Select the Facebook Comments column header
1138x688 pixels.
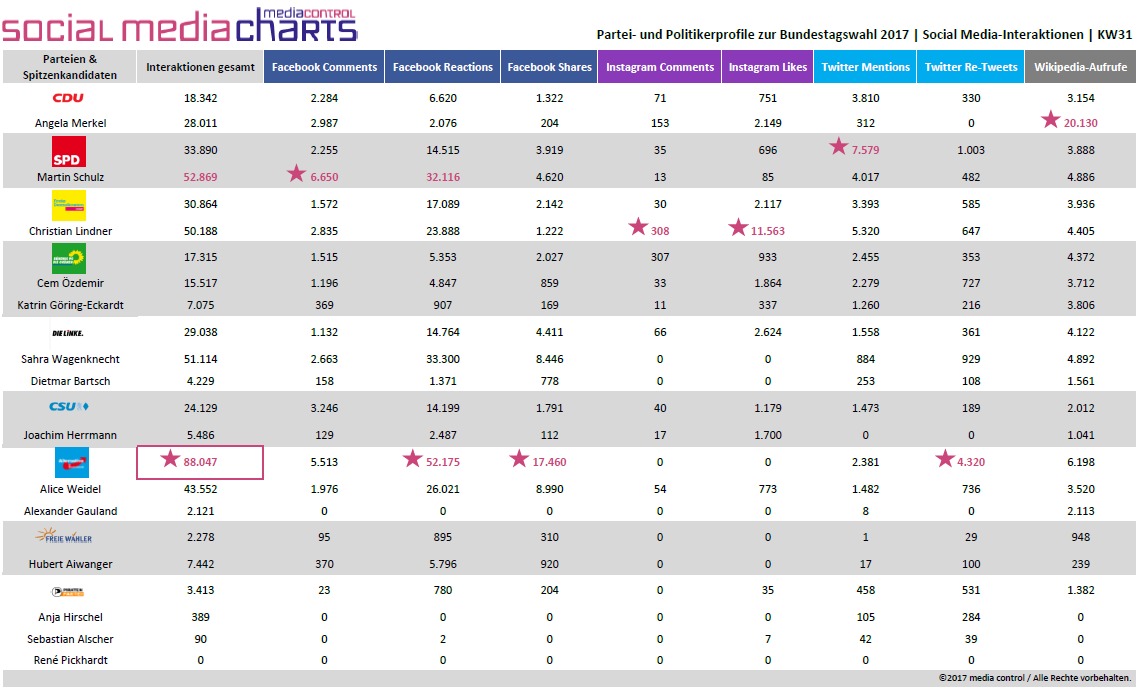click(x=324, y=67)
